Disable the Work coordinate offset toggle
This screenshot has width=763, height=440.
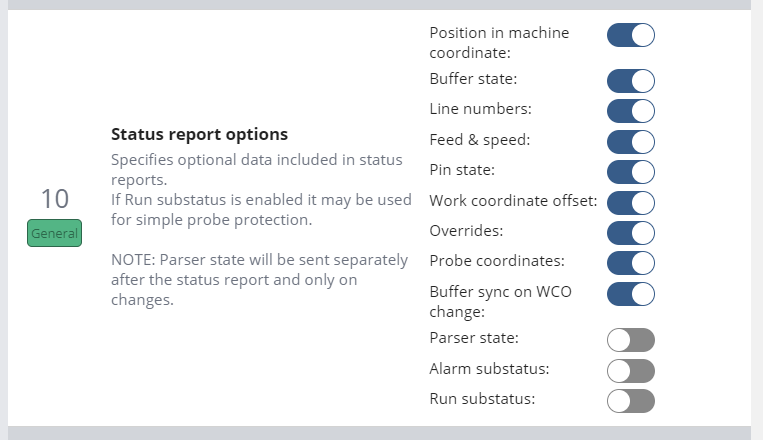coord(630,202)
